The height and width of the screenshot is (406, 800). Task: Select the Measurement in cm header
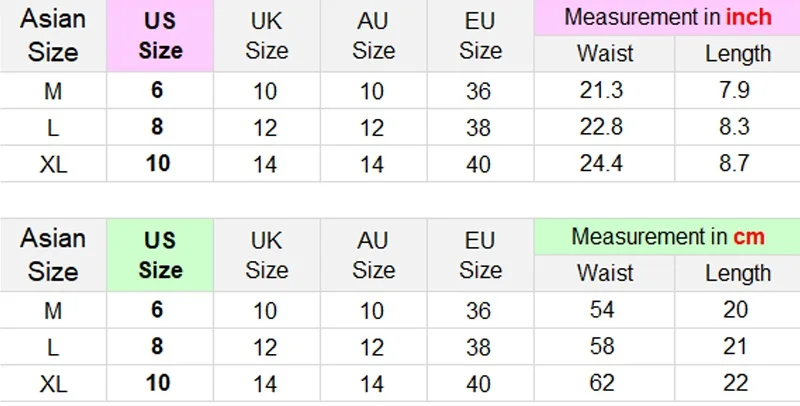coord(667,237)
